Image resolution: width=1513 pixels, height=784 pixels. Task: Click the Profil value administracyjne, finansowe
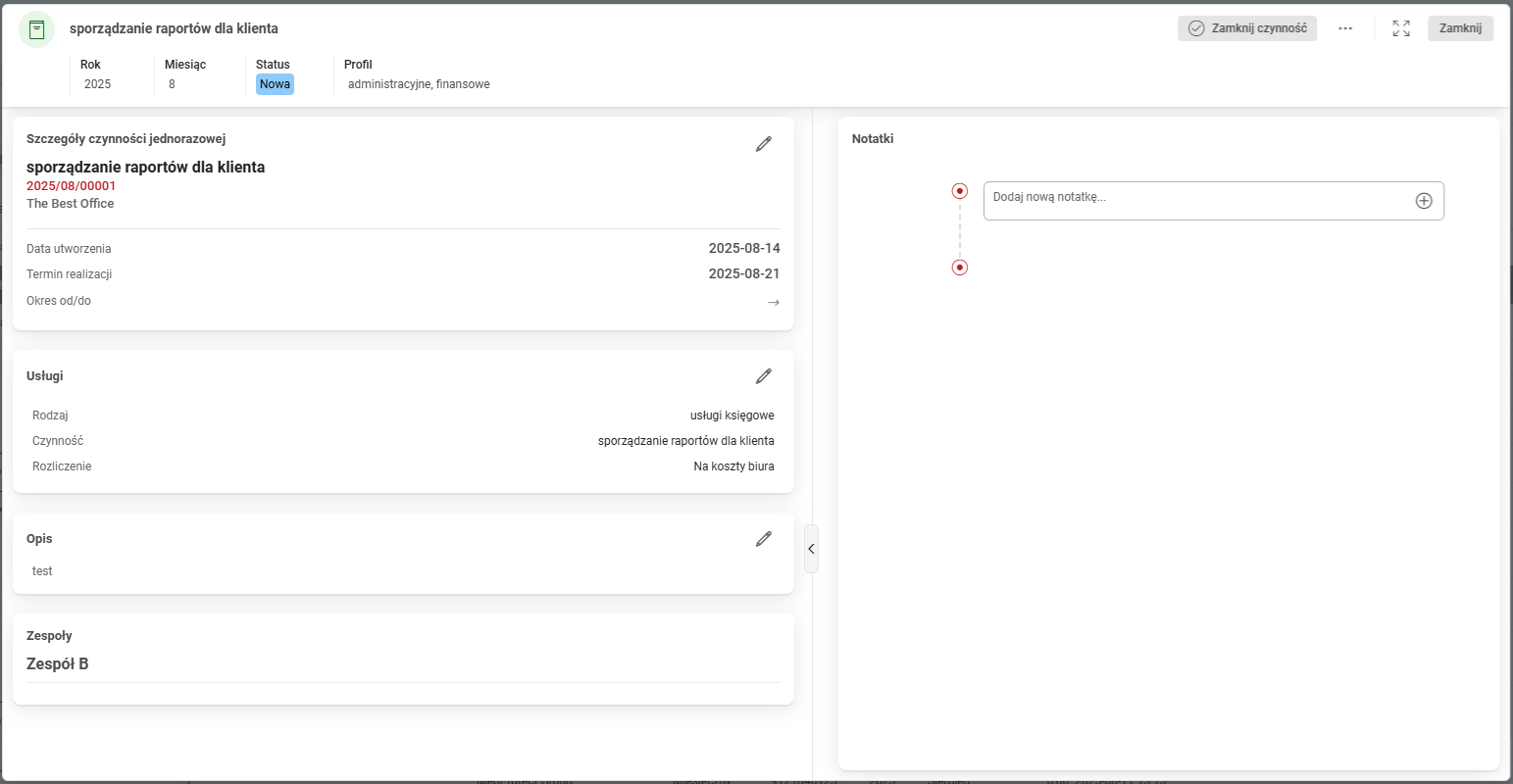[419, 84]
